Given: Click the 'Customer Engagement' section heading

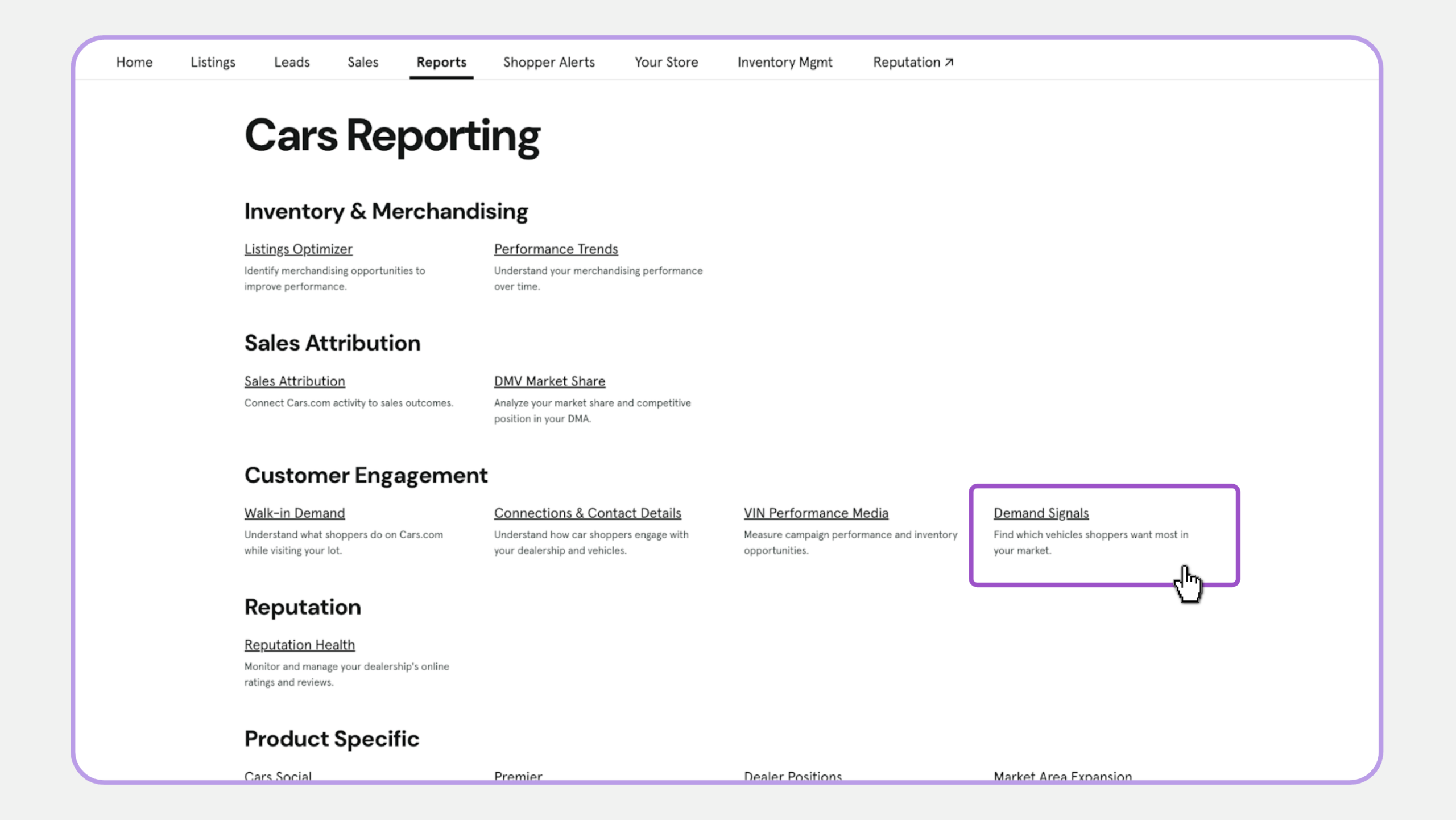Looking at the screenshot, I should click(x=366, y=475).
